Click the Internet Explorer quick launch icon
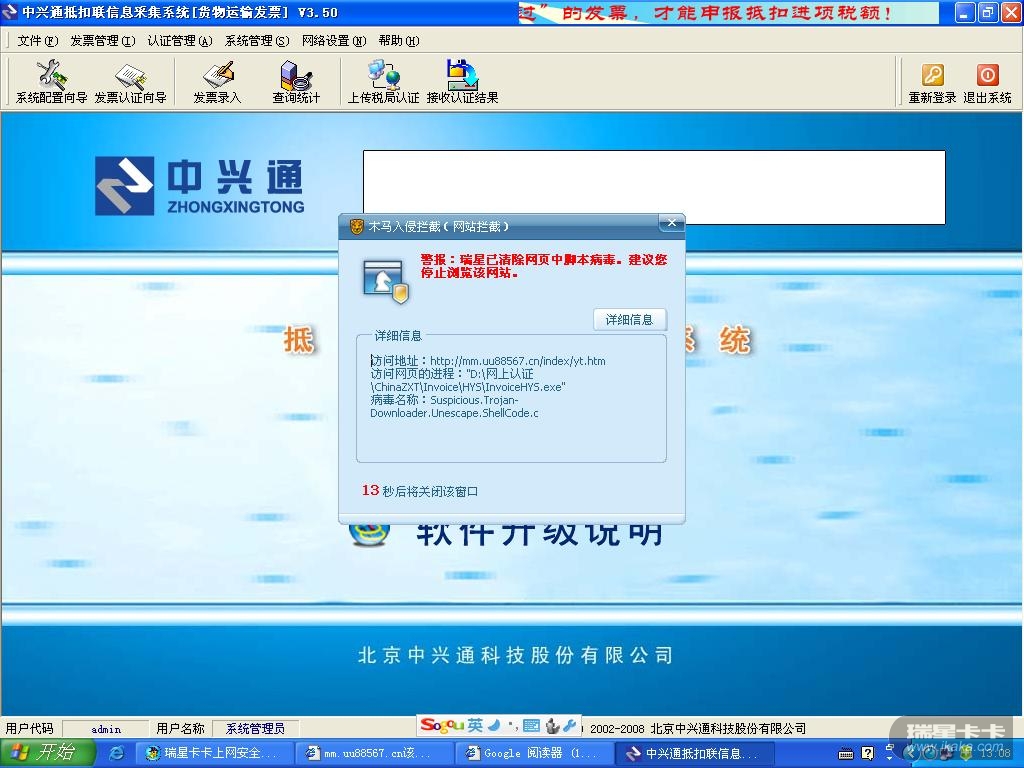Image resolution: width=1024 pixels, height=768 pixels. click(116, 753)
